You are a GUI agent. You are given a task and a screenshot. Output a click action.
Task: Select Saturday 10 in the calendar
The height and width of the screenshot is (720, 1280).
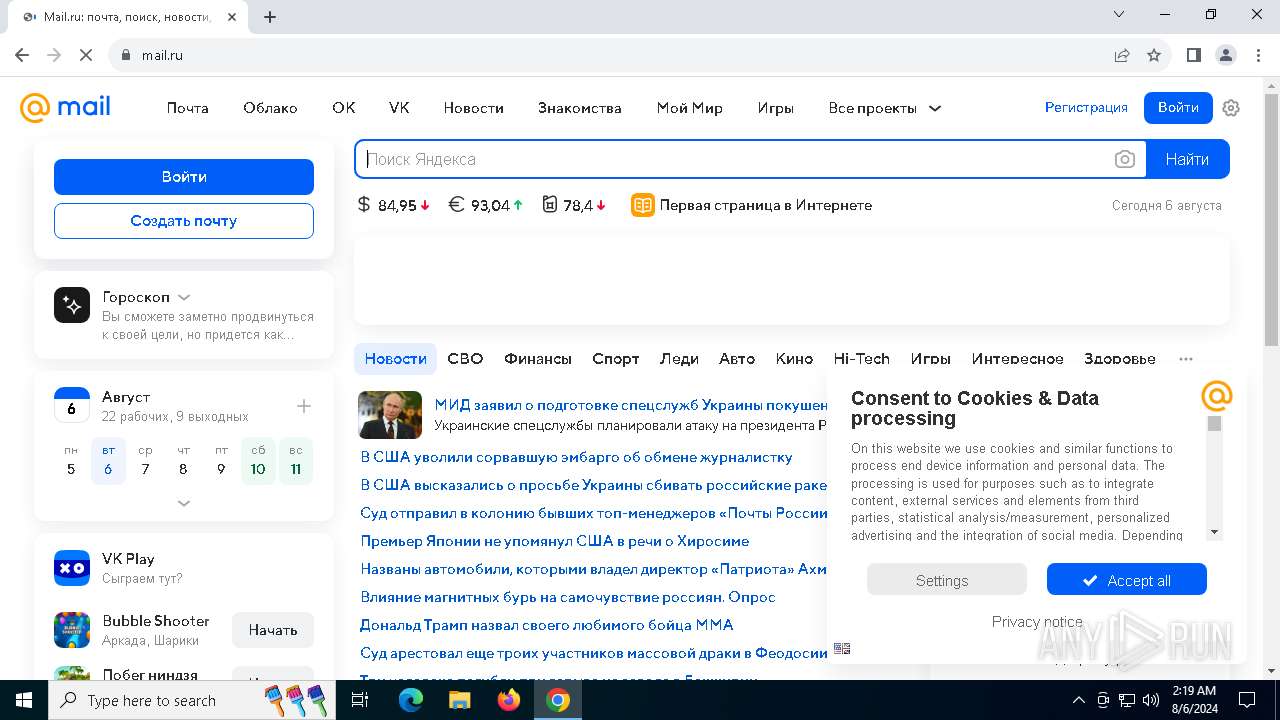[x=258, y=461]
